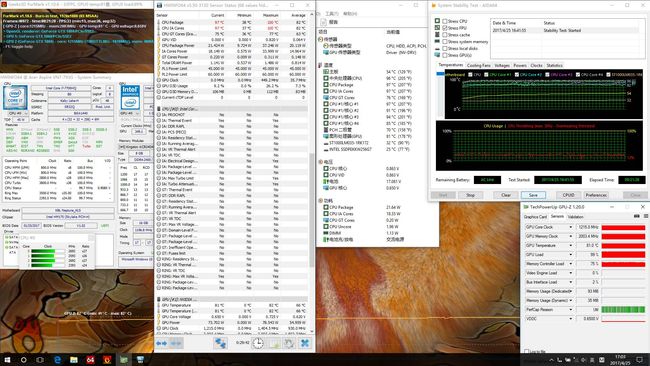This screenshot has height=366, width=650.
Task: Toggle Stress local disks checkbox
Action: [444, 48]
